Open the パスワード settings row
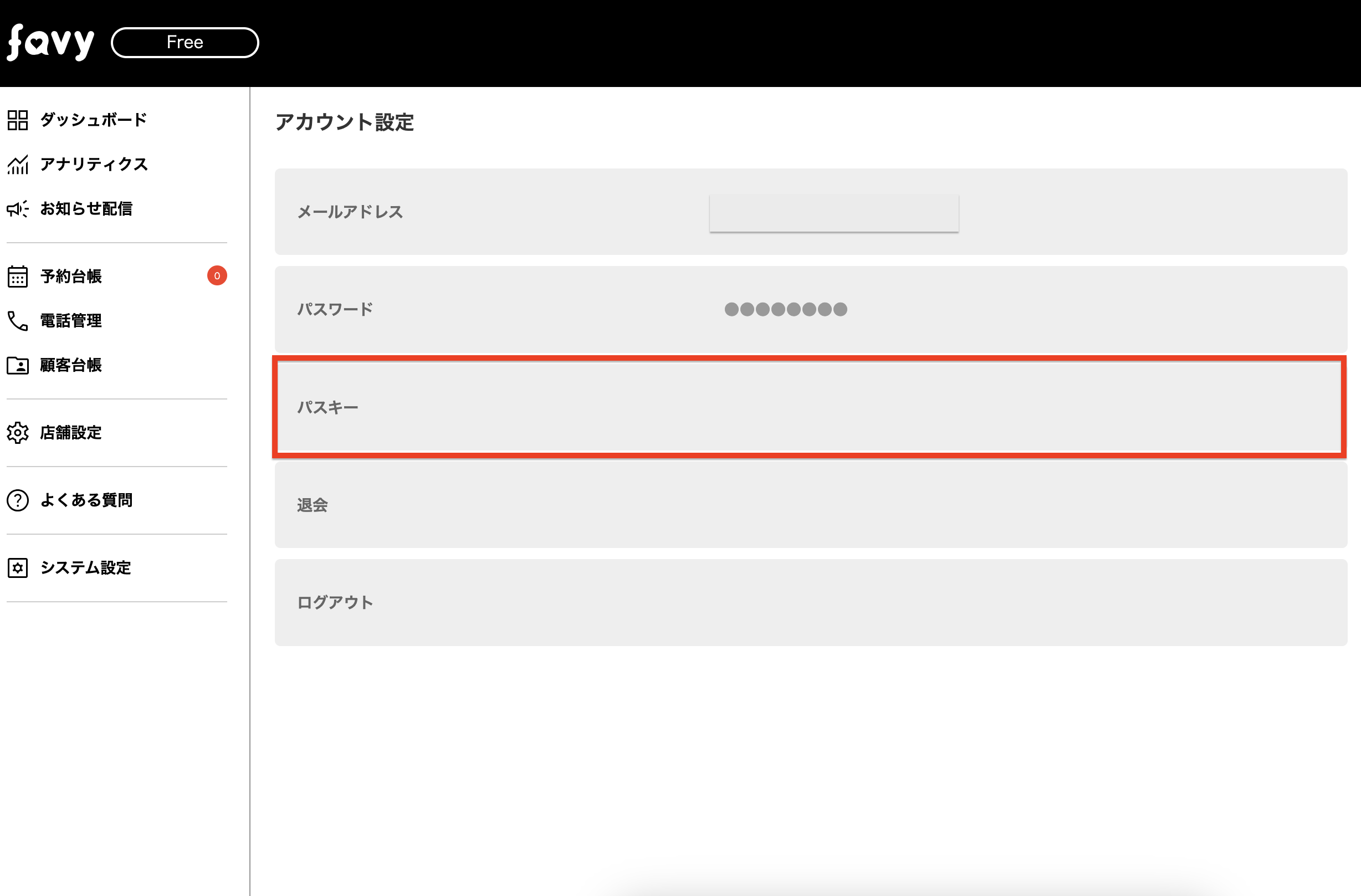Screen dimensions: 1361x896 point(810,309)
